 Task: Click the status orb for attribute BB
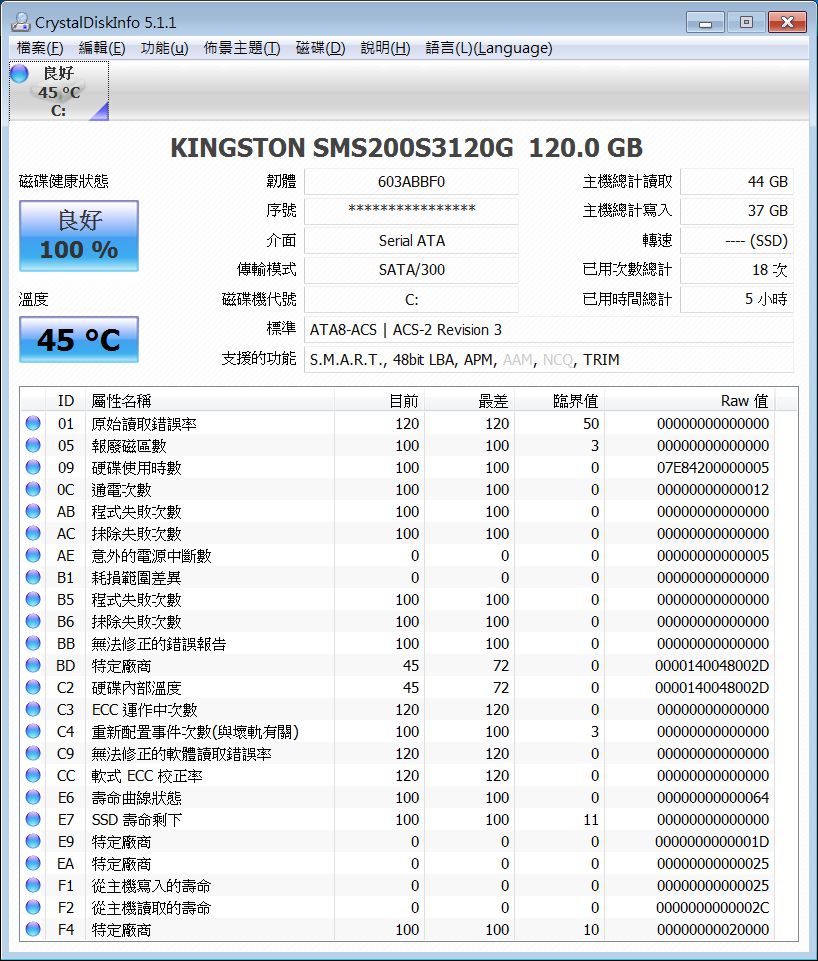pos(33,643)
